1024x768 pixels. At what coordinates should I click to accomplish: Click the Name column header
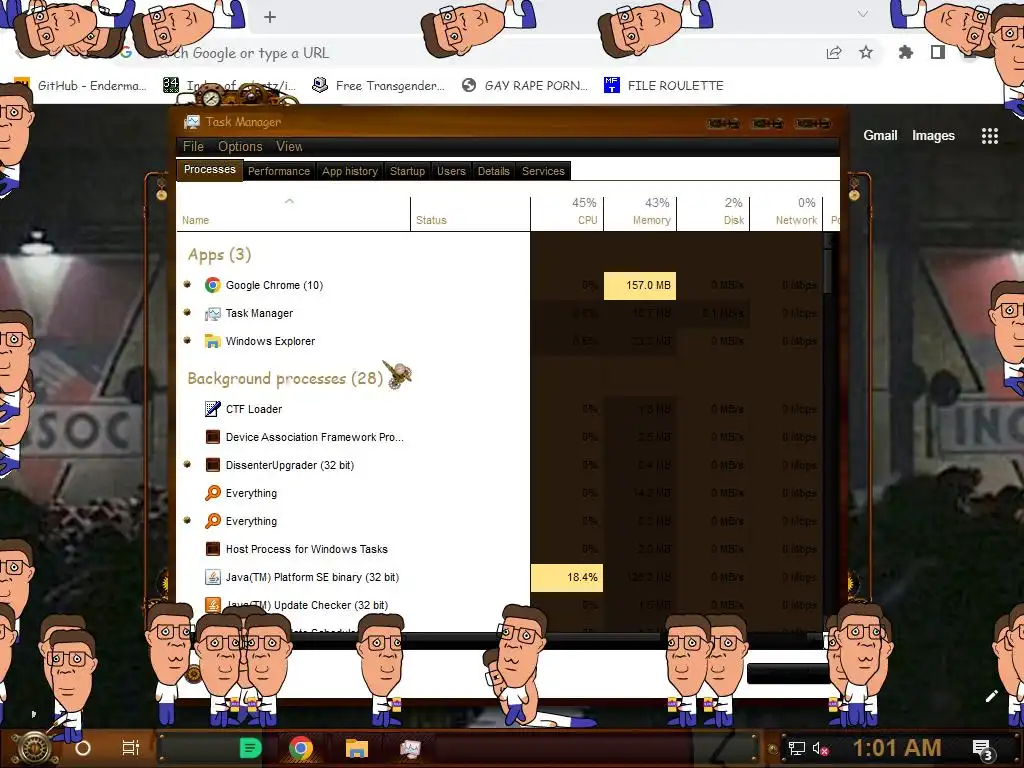[x=293, y=214]
